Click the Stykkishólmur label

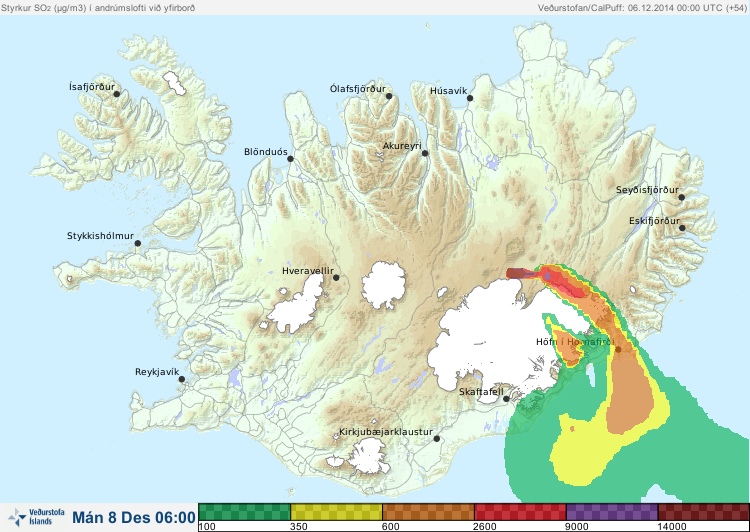100,236
